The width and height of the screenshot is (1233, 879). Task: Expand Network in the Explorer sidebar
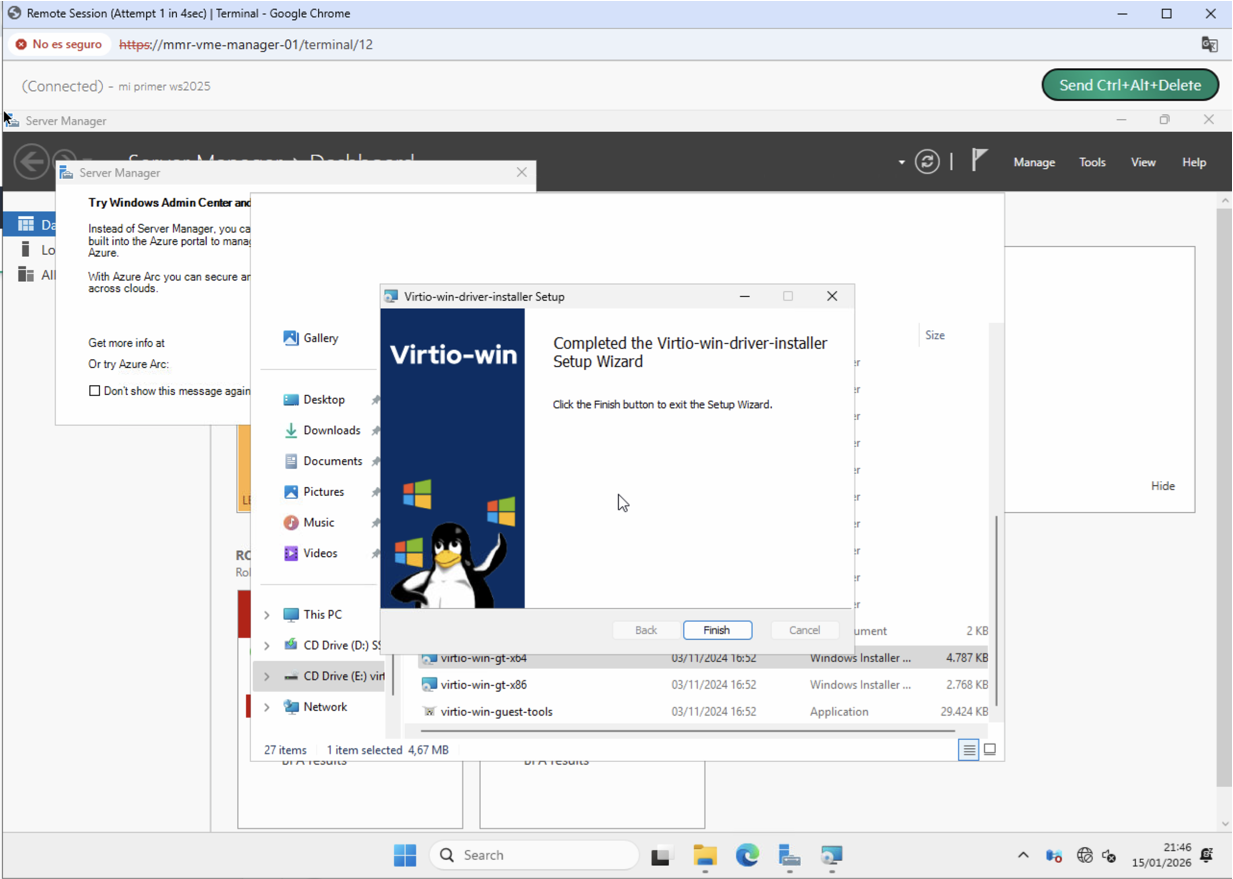coord(266,706)
